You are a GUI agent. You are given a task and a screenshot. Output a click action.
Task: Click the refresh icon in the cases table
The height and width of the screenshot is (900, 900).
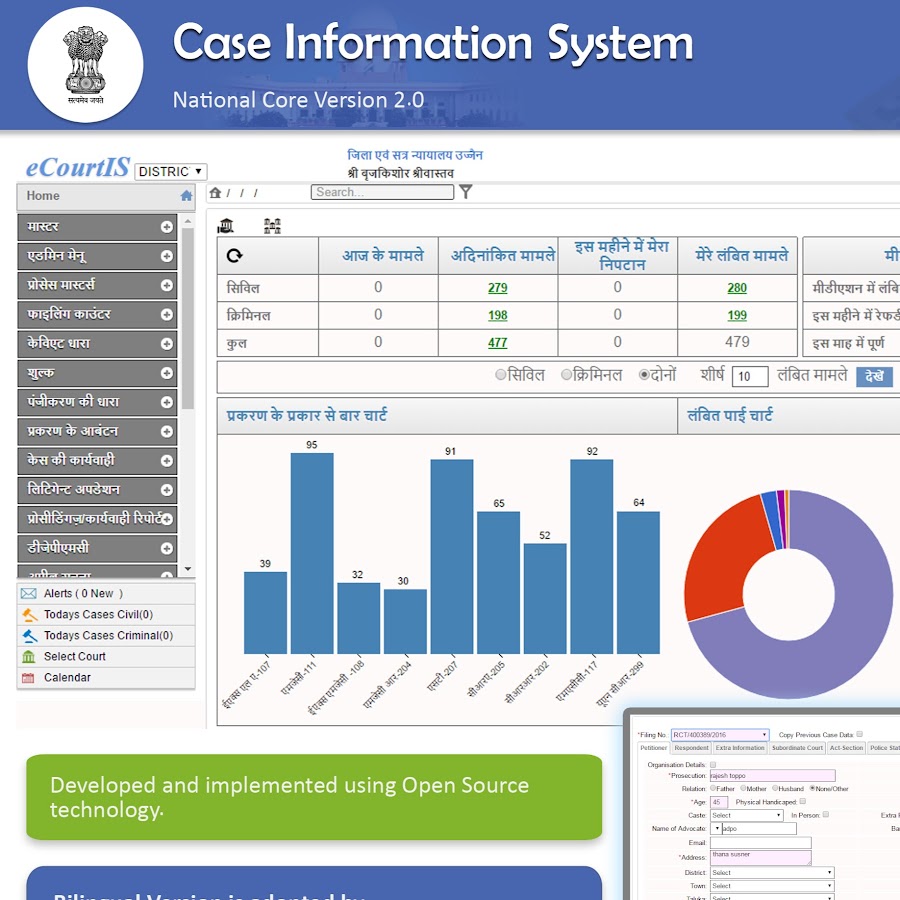coord(234,255)
